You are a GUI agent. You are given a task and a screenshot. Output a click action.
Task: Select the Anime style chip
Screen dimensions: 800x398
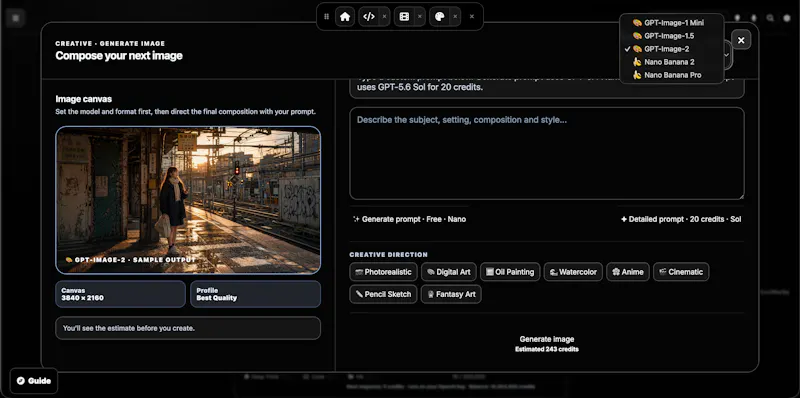(628, 272)
